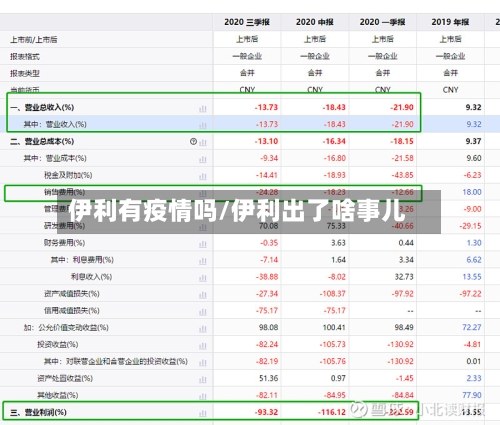Open chart icon for 对联营企业和合营企业的投资收益(%) row
The image size is (500, 425).
pos(203,363)
